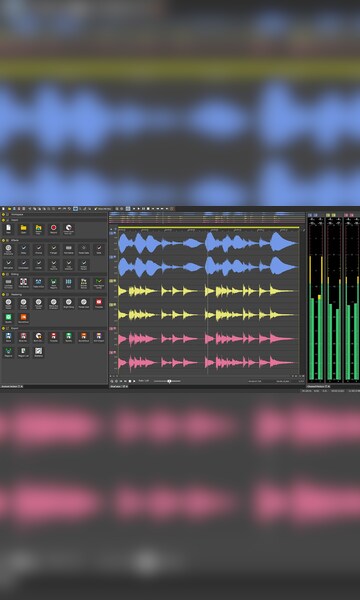Select the blue bars icon in Editing section
The height and width of the screenshot is (600, 360).
click(x=68, y=283)
